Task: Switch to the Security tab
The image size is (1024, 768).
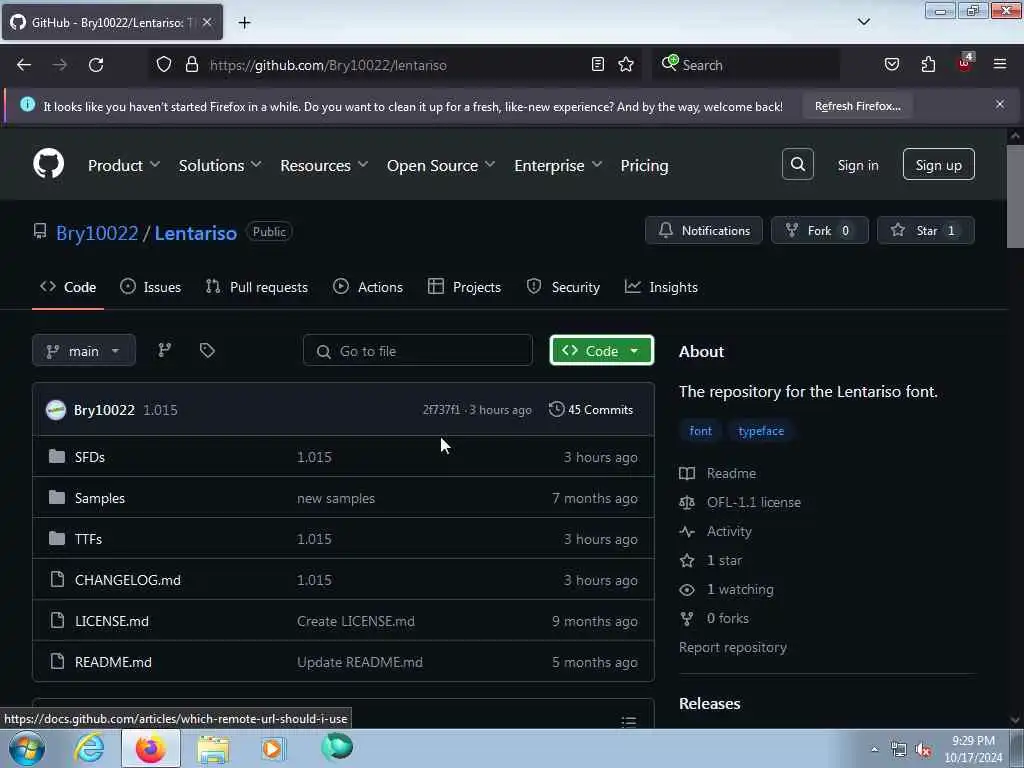Action: pyautogui.click(x=563, y=287)
